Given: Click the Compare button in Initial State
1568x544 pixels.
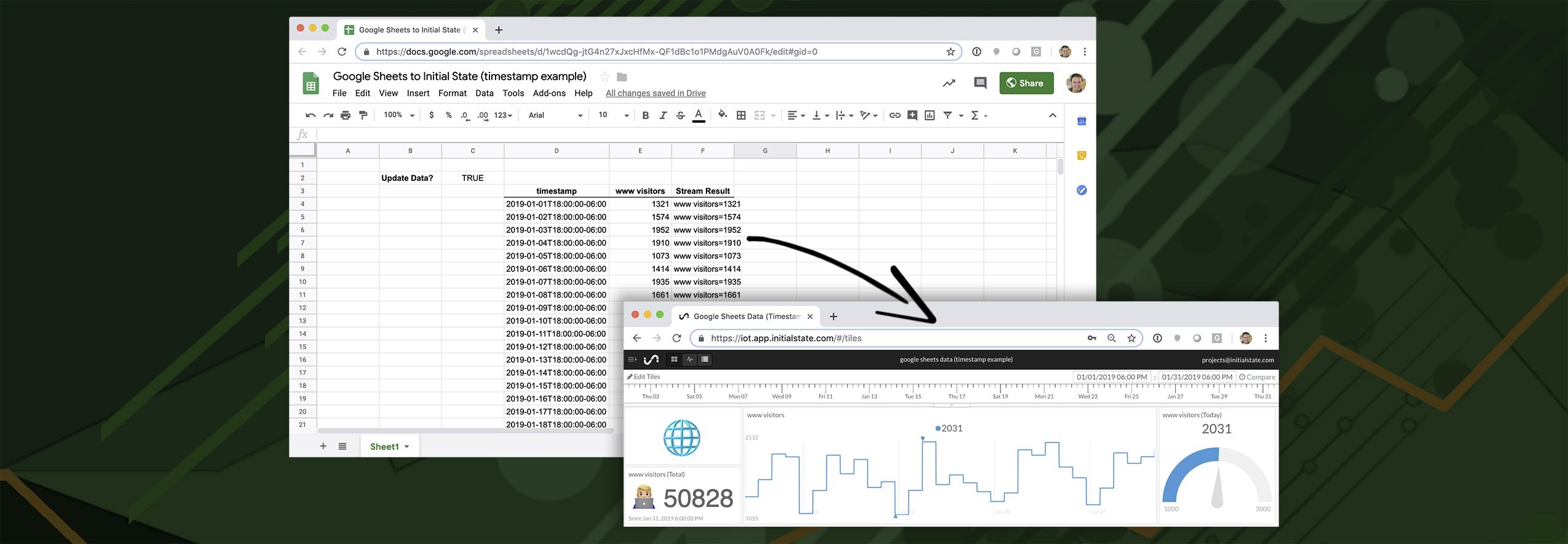Looking at the screenshot, I should pos(1257,377).
